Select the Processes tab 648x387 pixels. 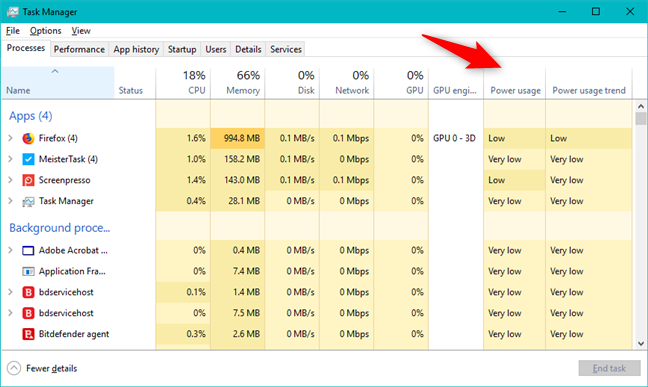26,48
